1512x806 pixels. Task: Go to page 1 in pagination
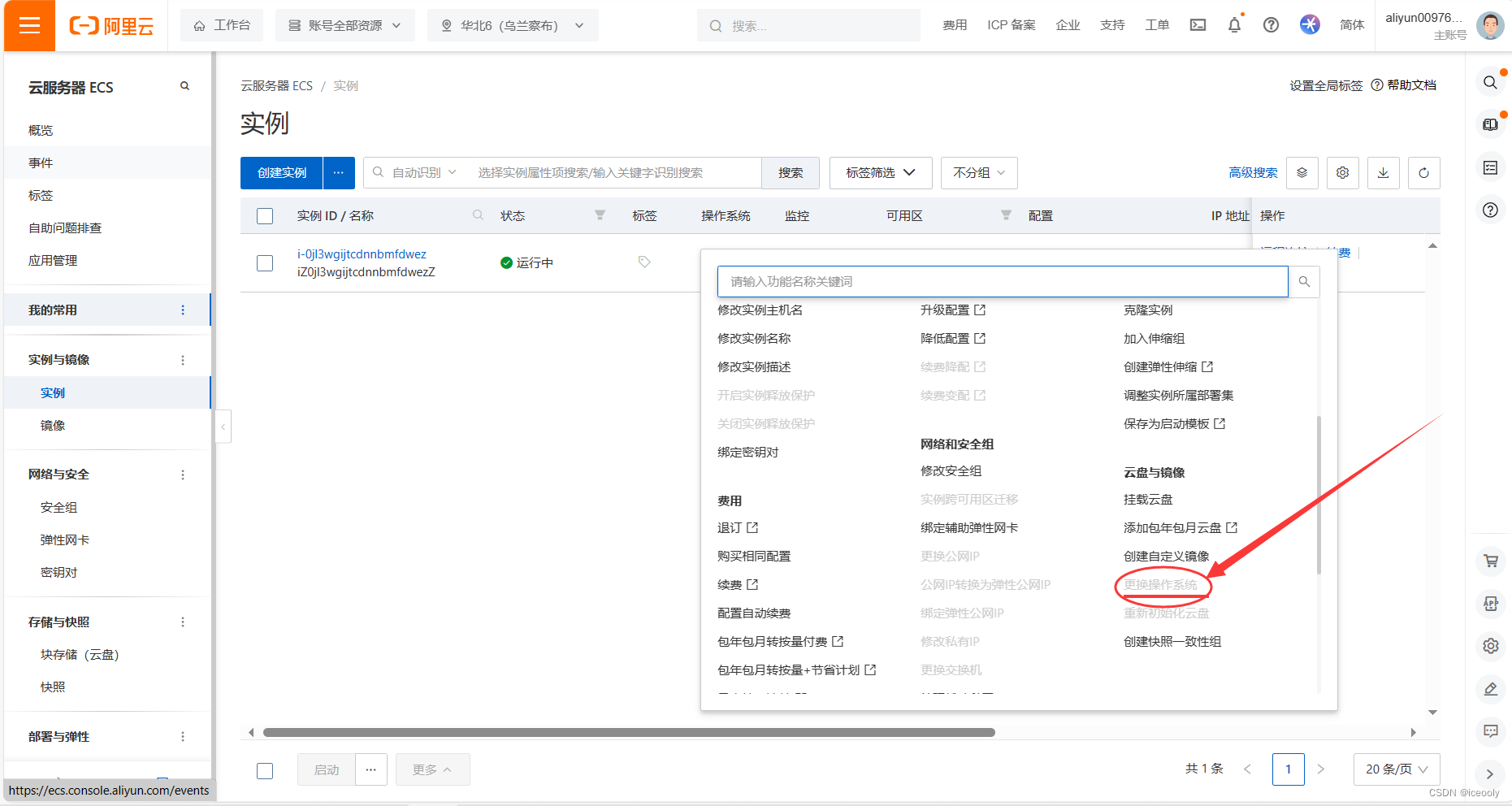coord(1288,769)
